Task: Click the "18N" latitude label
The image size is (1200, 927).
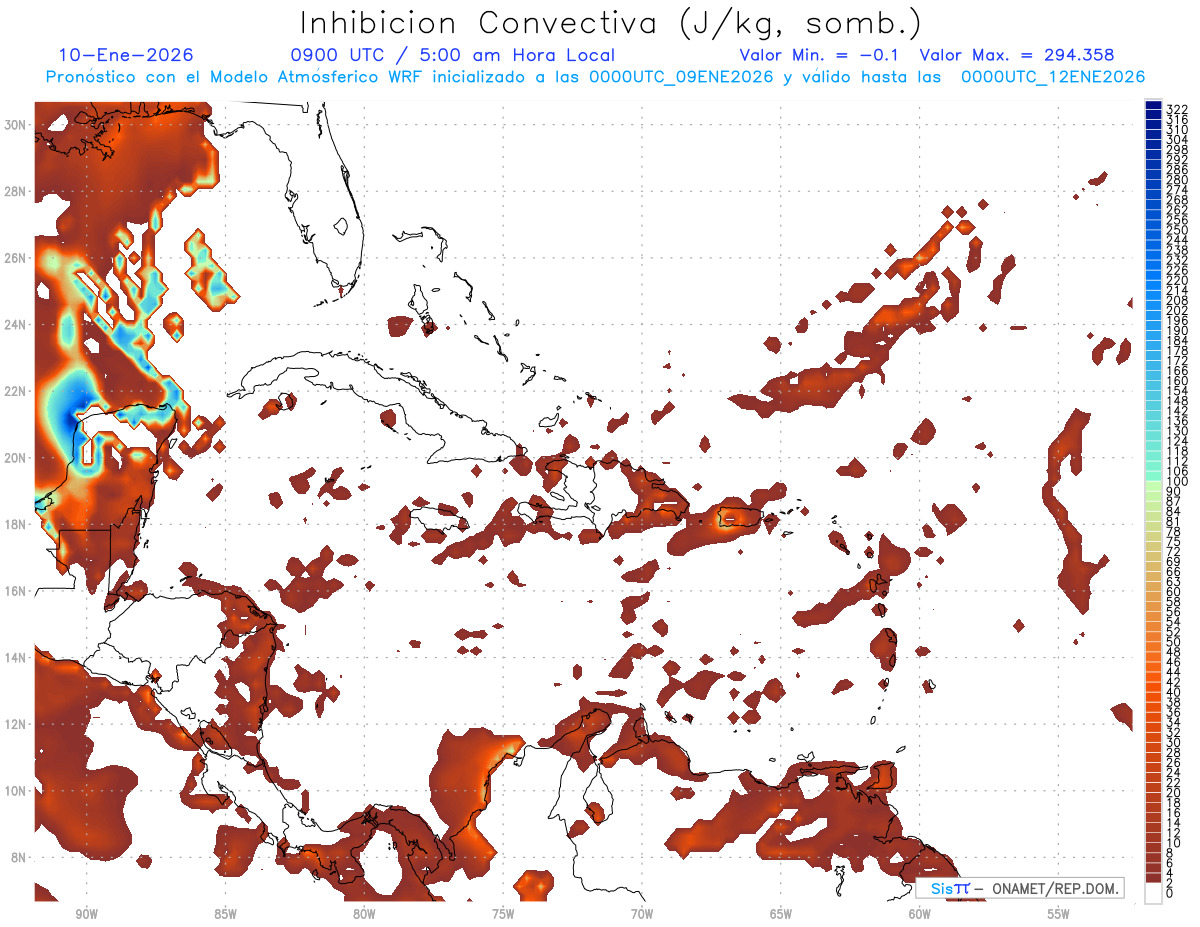Action: (x=17, y=524)
